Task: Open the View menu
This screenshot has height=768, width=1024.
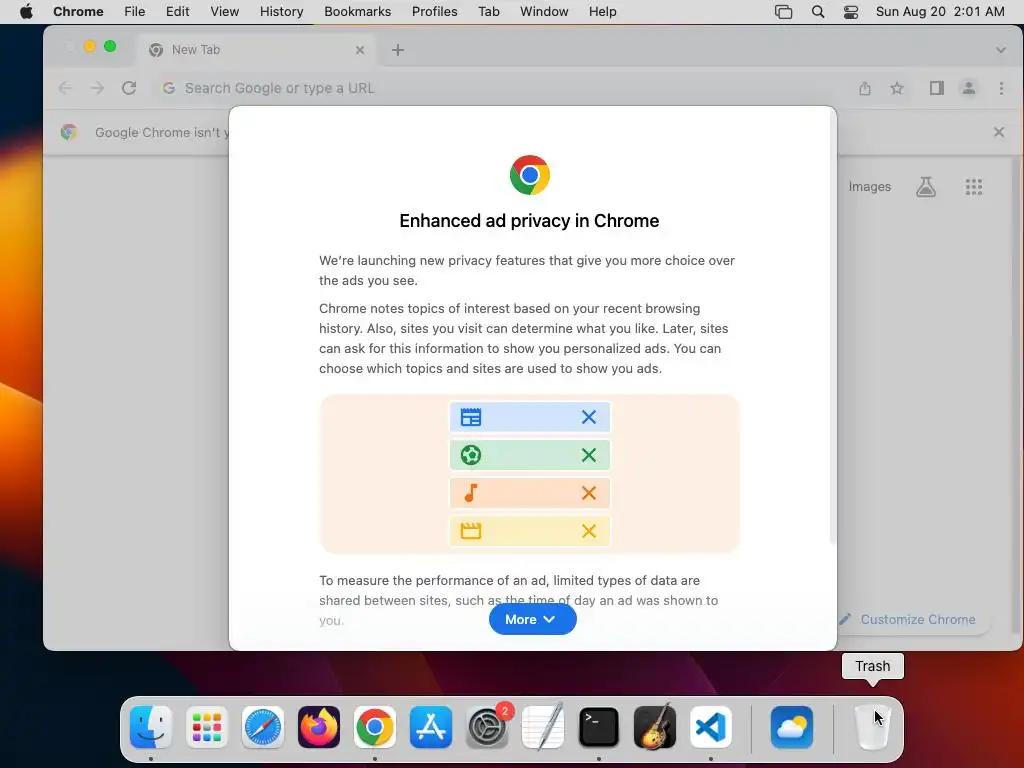Action: [x=225, y=11]
